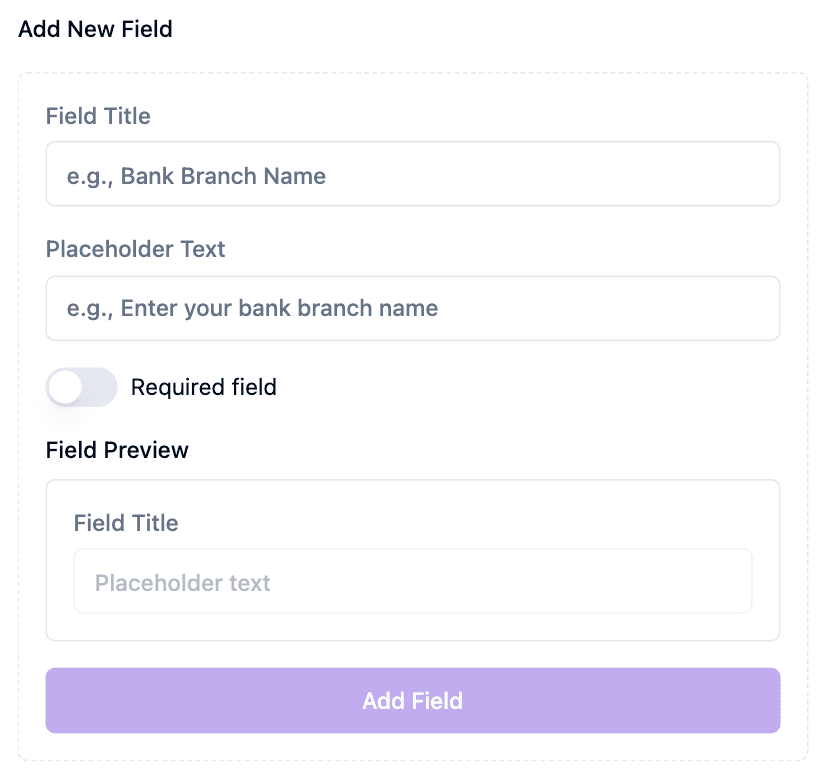The width and height of the screenshot is (830, 775).
Task: Click inside the preview Placeholder text input
Action: point(412,581)
